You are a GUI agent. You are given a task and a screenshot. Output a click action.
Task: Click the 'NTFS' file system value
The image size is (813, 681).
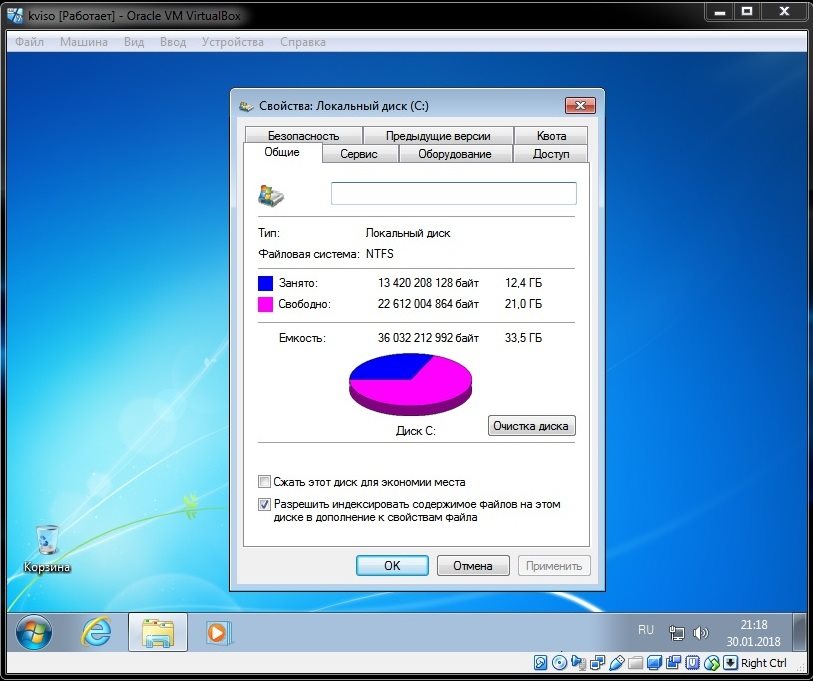tap(380, 254)
